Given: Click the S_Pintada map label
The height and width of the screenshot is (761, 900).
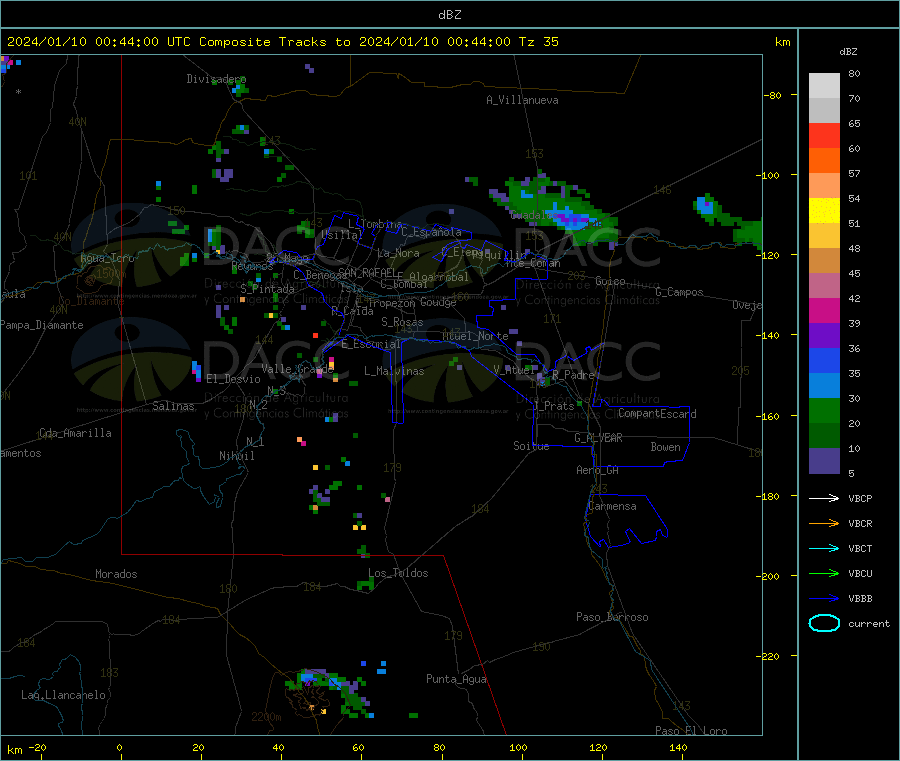Looking at the screenshot, I should 267,289.
